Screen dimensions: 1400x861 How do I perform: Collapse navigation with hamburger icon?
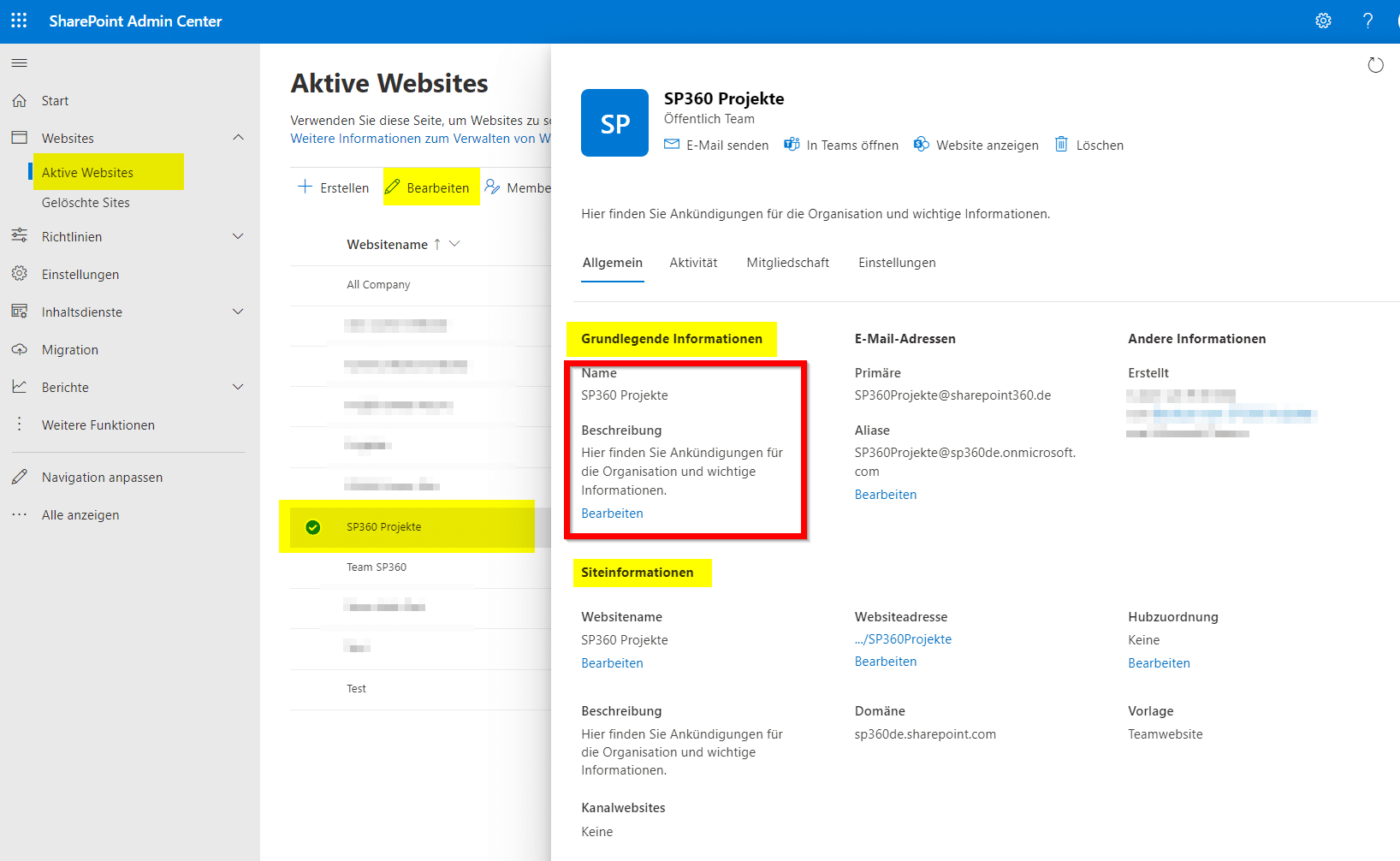coord(19,62)
